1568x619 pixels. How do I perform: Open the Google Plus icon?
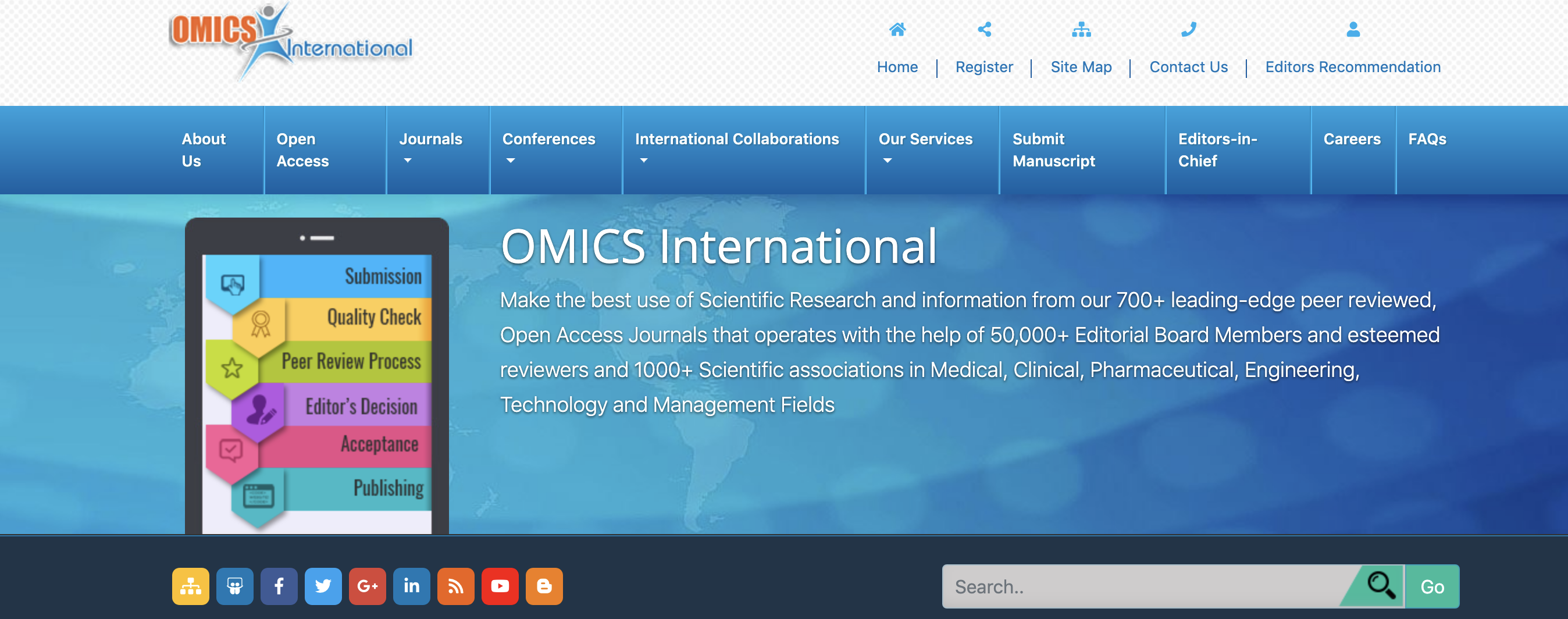pyautogui.click(x=367, y=586)
